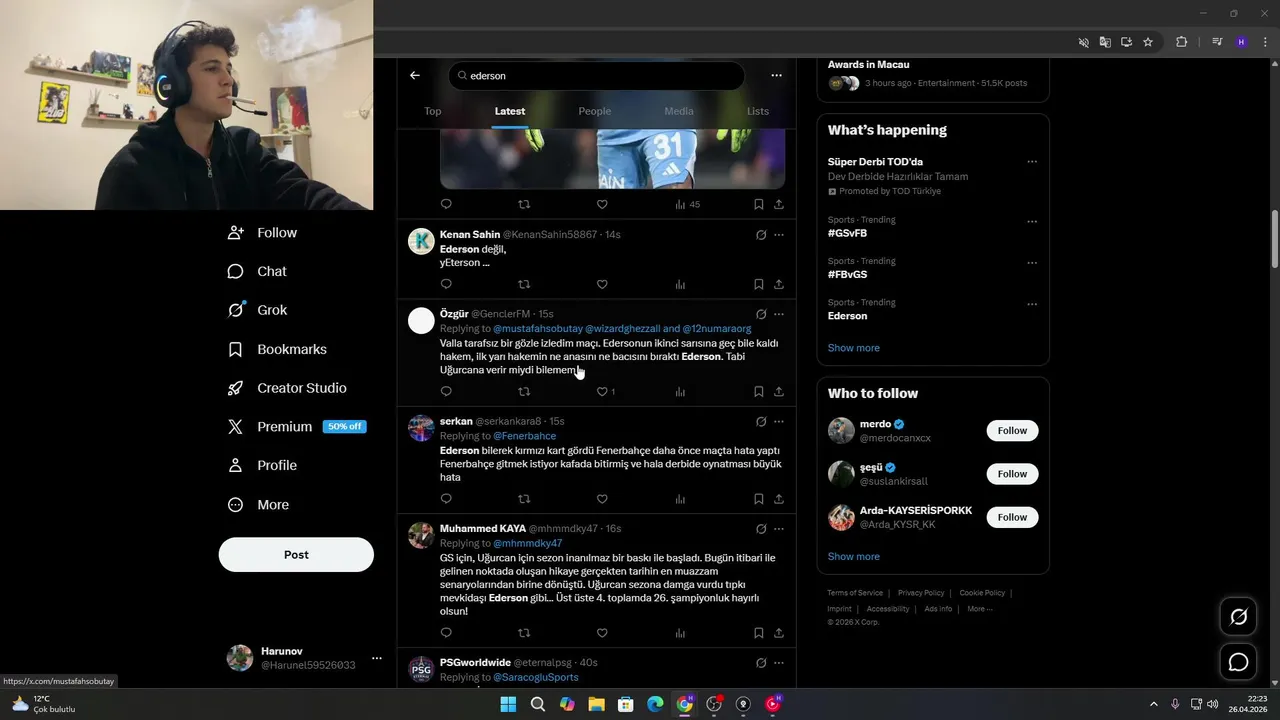Viewport: 1280px width, 720px height.
Task: Follow şeşü account
Action: tap(1012, 474)
